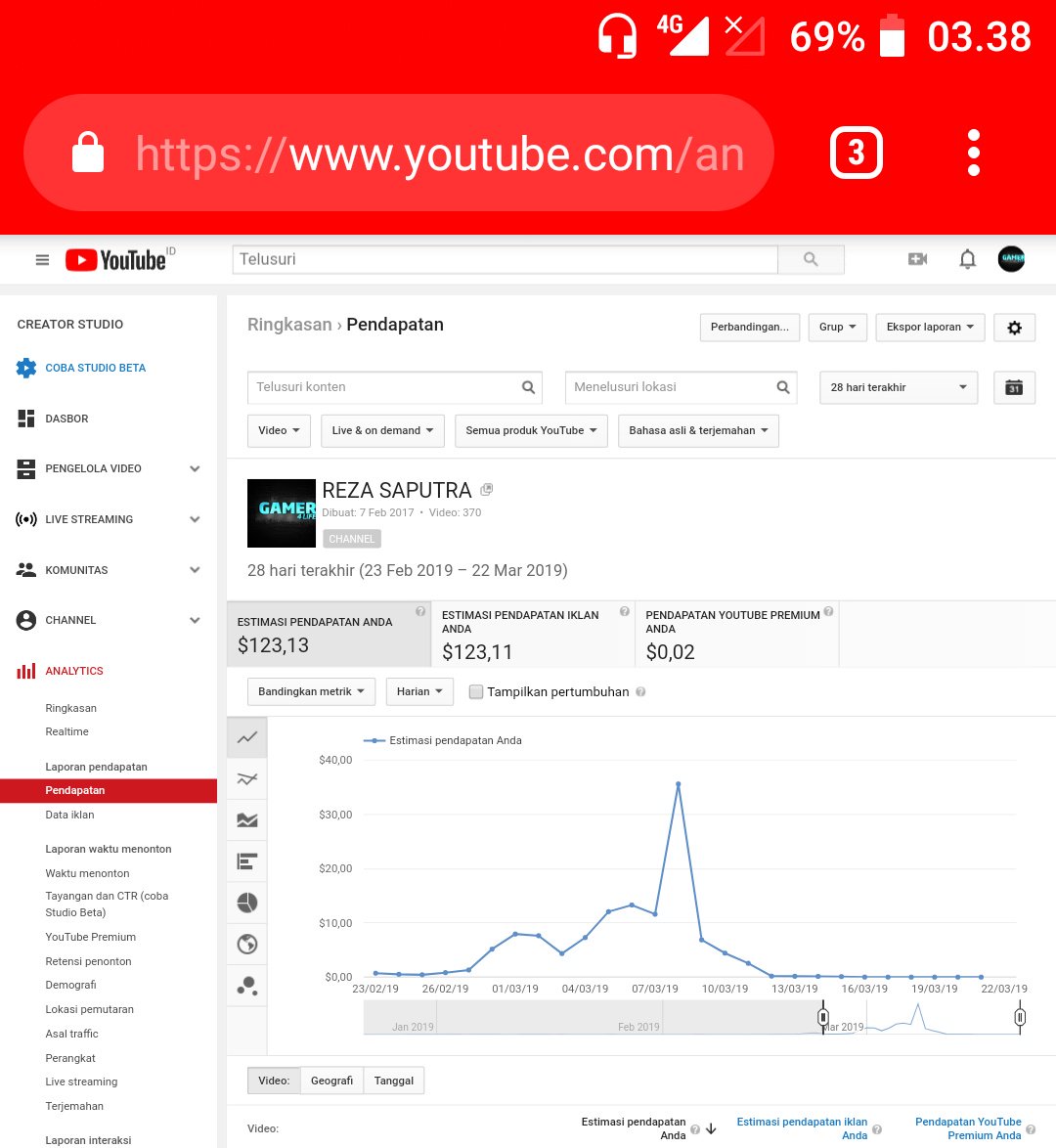1056x1148 pixels.
Task: Sort by Estimasi pendapatan Anda arrow
Action: [x=711, y=1129]
